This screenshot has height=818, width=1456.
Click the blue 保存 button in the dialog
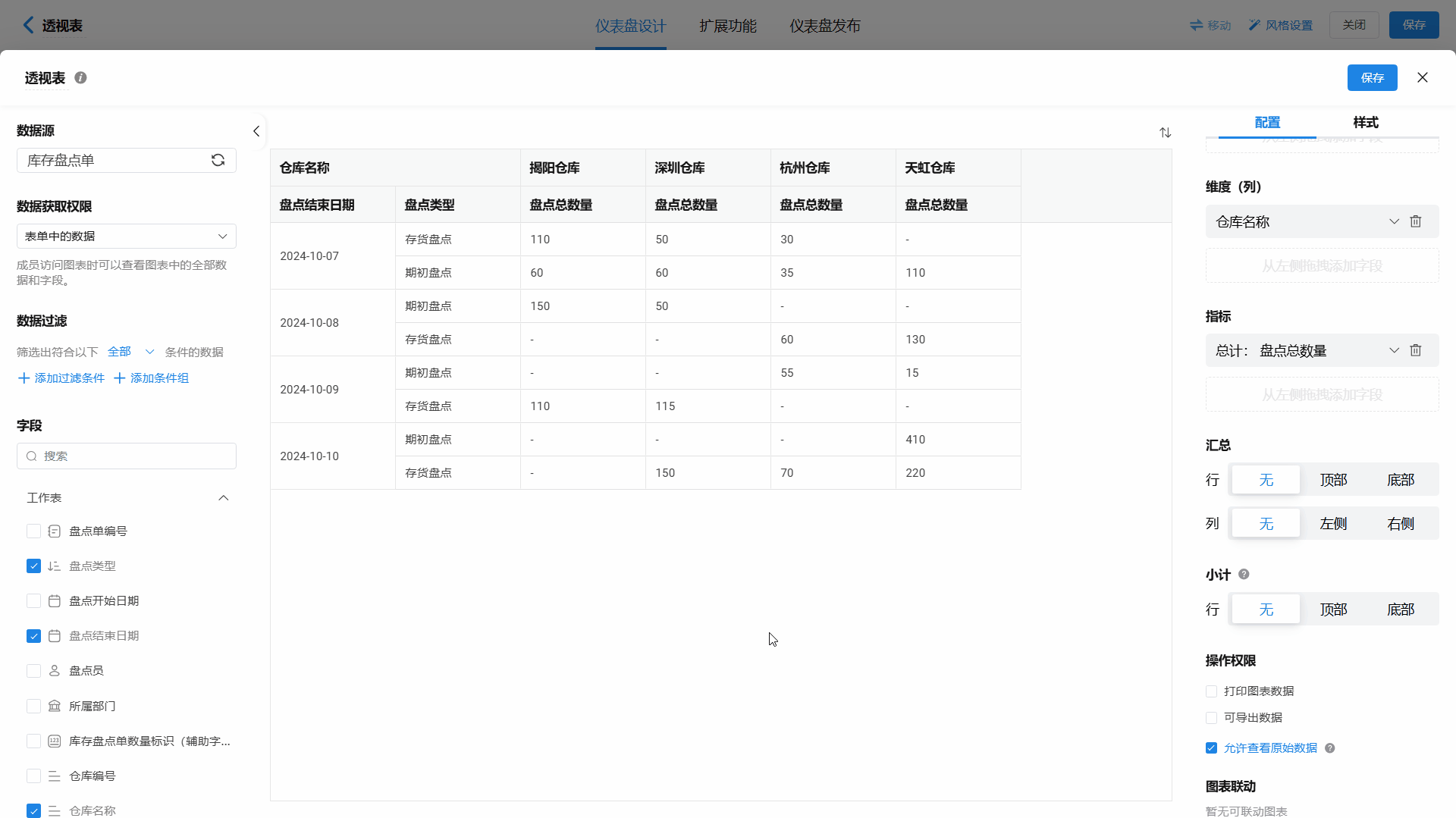coord(1371,78)
